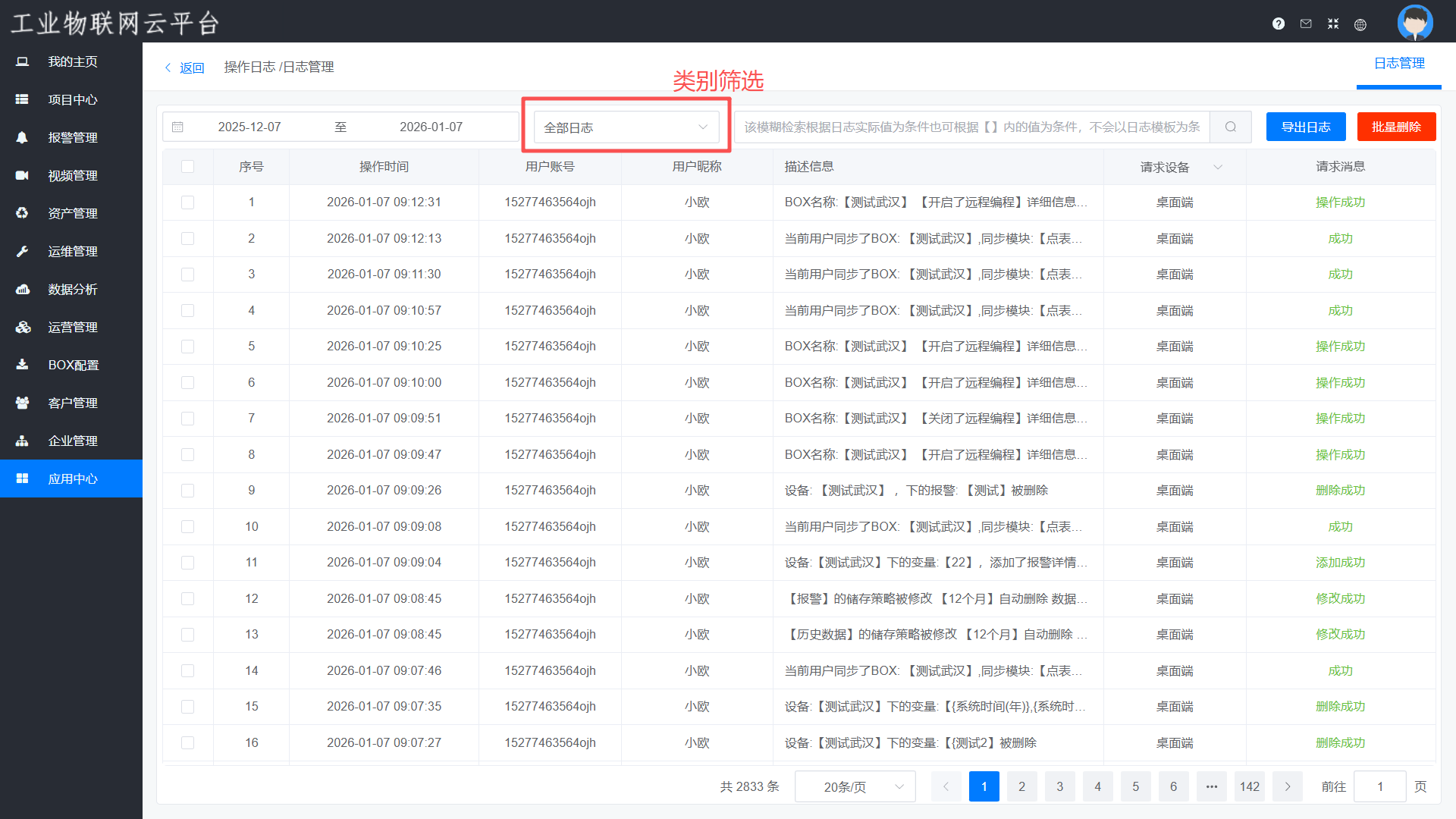Viewport: 1456px width, 819px height.
Task: Click the red 批量删除 button
Action: pyautogui.click(x=1396, y=127)
